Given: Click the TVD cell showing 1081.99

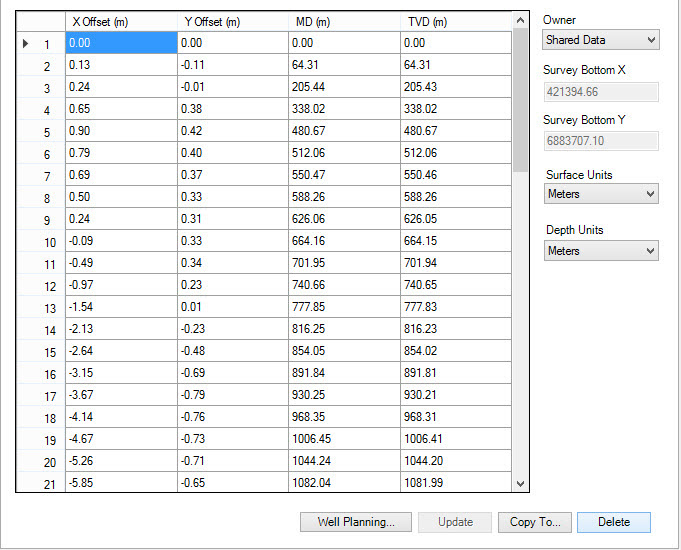Looking at the screenshot, I should point(455,483).
